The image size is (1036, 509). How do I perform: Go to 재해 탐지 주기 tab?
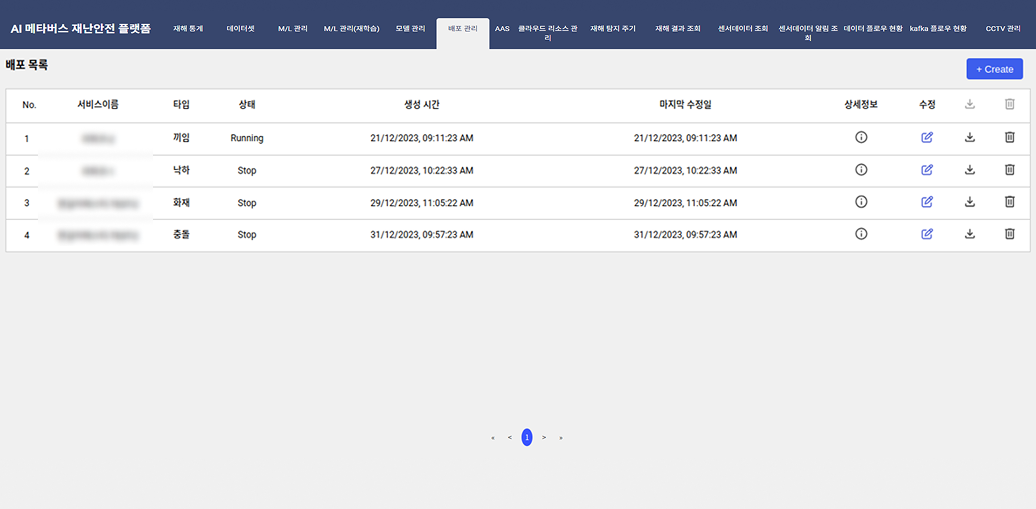tap(612, 29)
